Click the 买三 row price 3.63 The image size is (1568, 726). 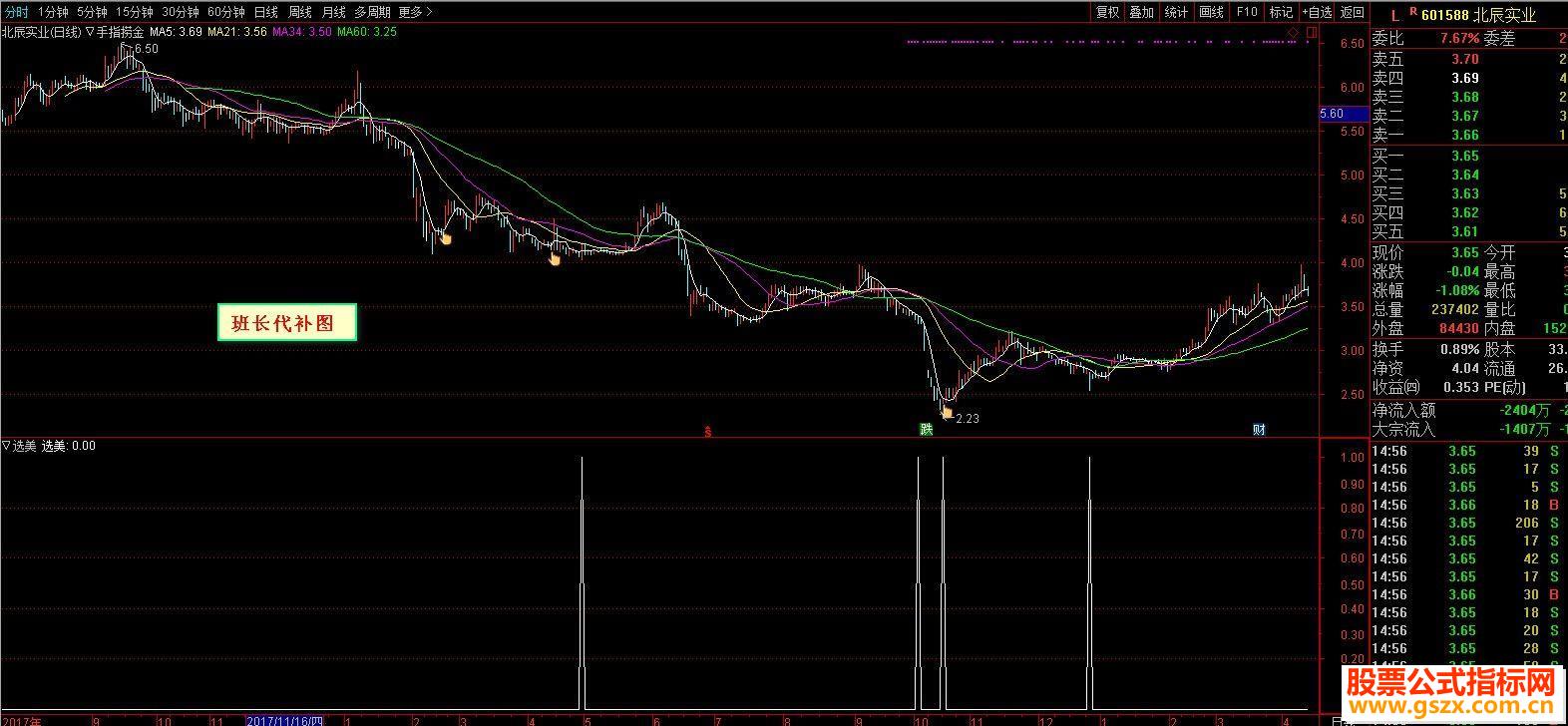(1464, 193)
